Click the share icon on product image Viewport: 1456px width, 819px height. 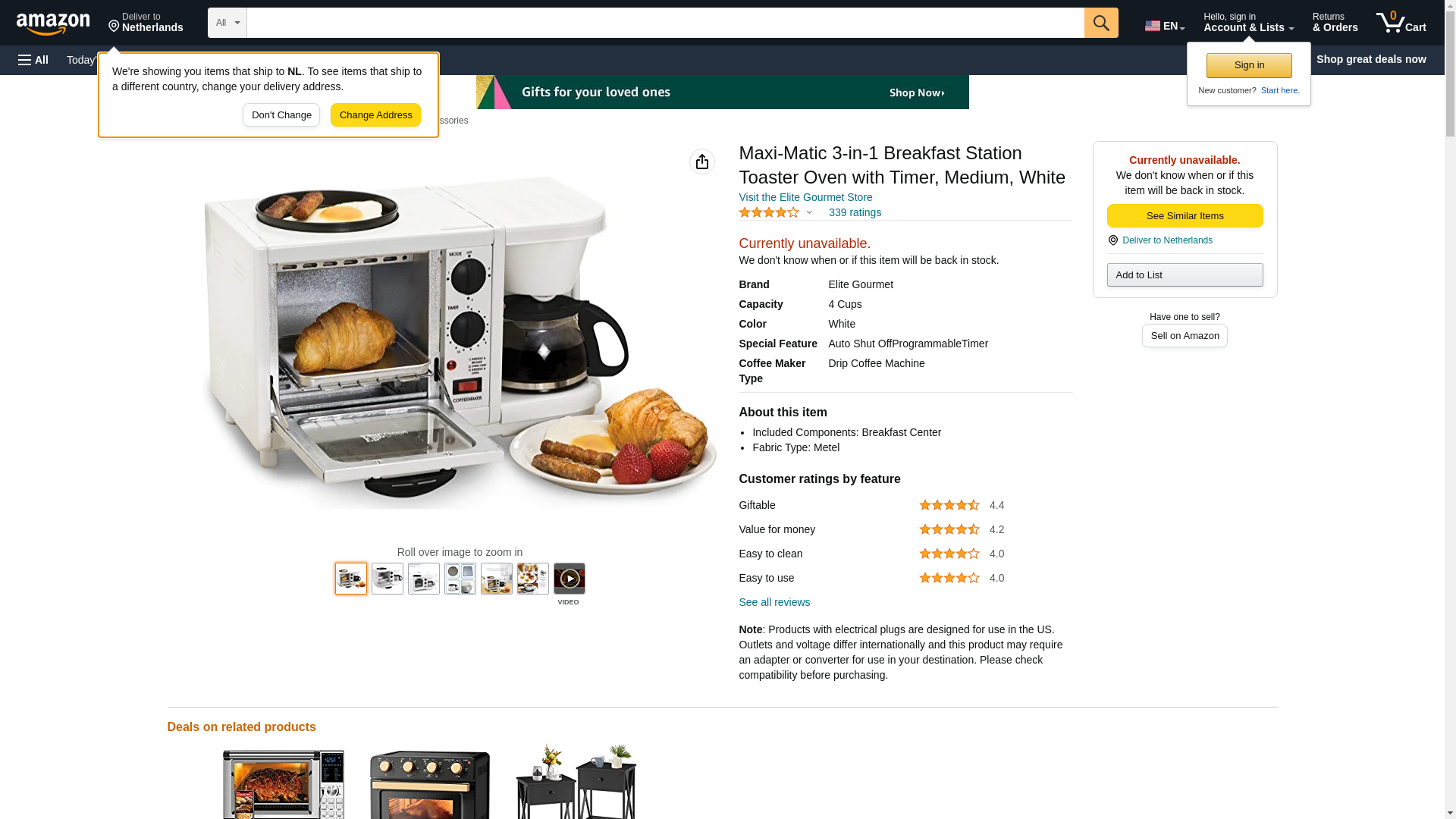point(702,162)
